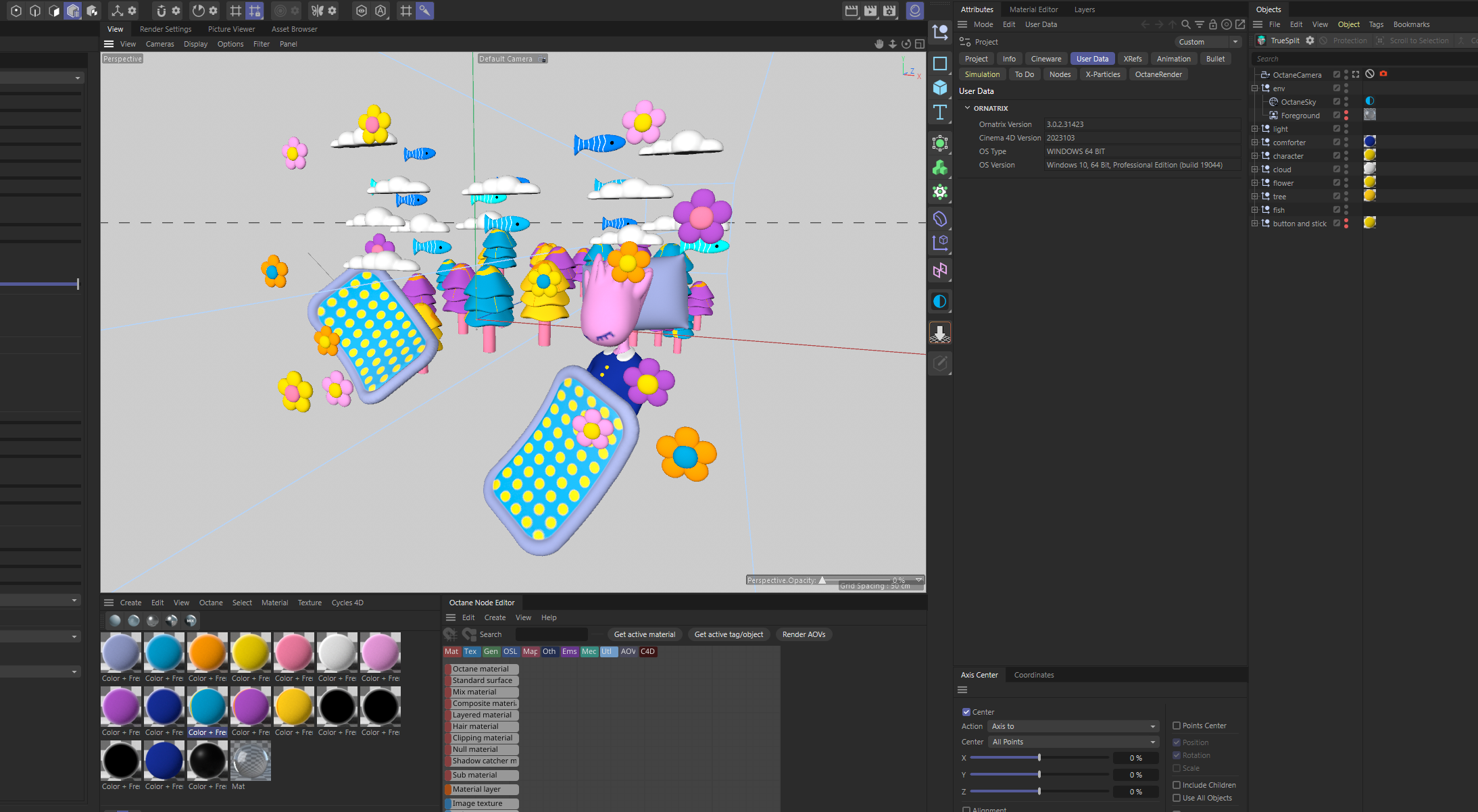Open the Cameras viewport menu

159,44
